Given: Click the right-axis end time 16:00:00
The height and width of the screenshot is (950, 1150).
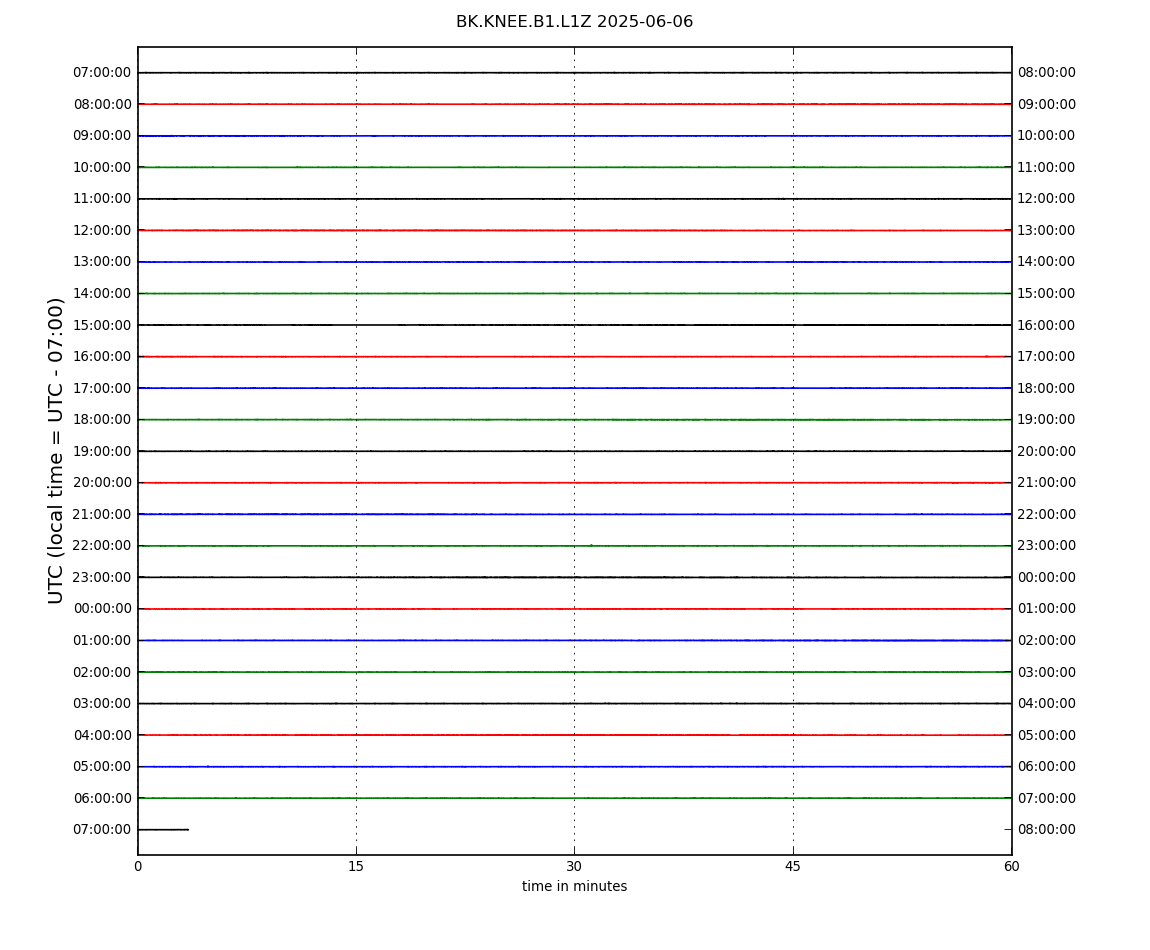Looking at the screenshot, I should (1047, 325).
